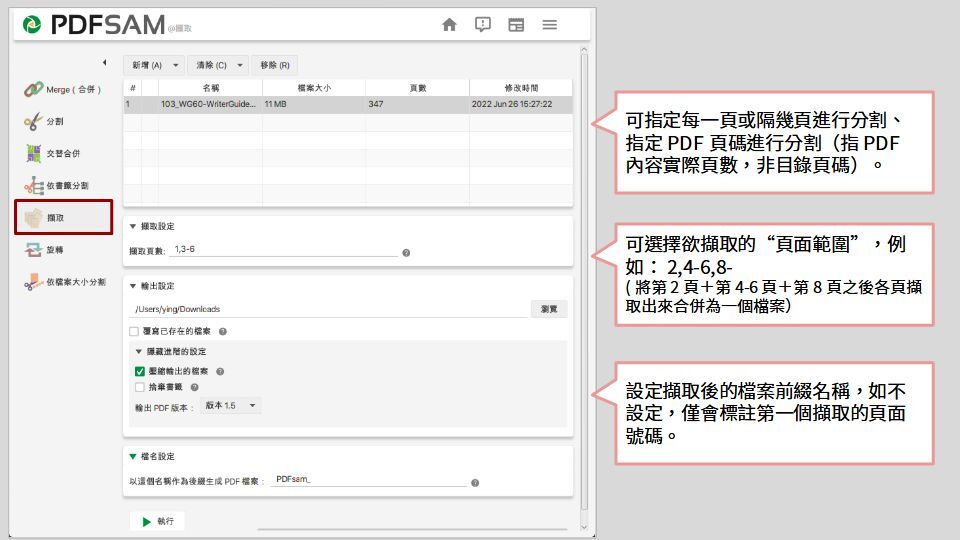960x540 pixels.
Task: Collapse the 擷取設定 section
Action: pyautogui.click(x=133, y=226)
